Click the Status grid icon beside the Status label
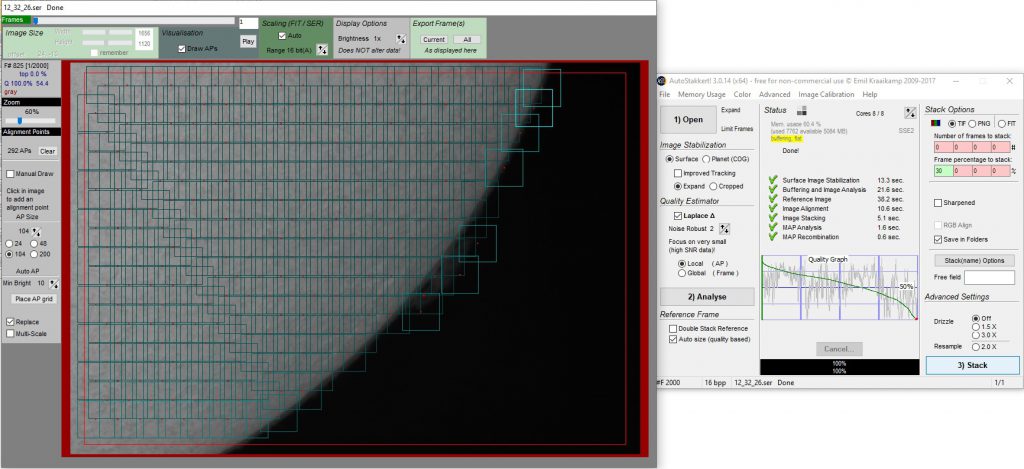The width and height of the screenshot is (1024, 469). pyautogui.click(x=803, y=109)
